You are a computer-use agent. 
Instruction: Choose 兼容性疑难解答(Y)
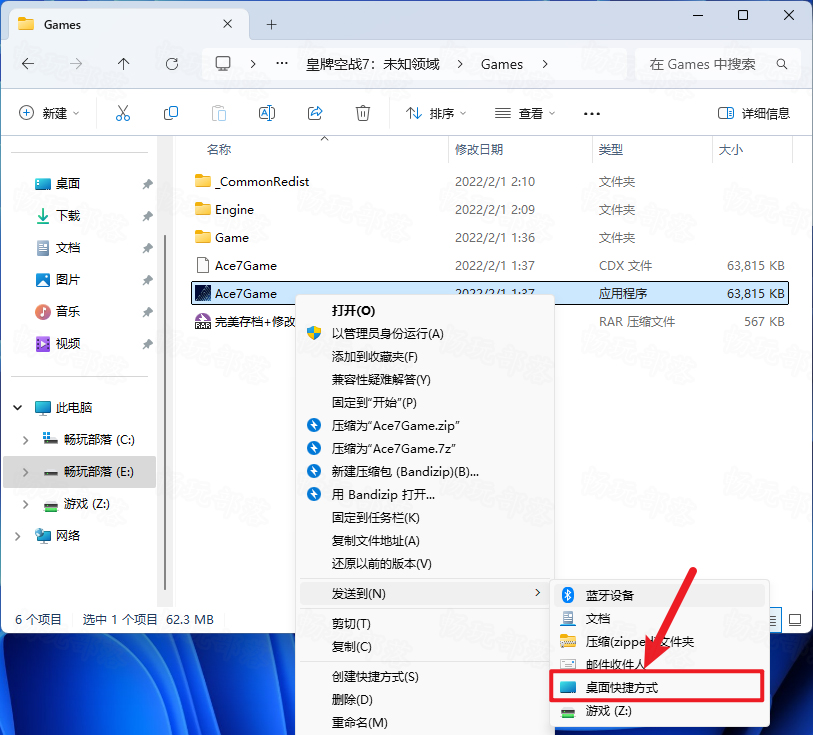click(425, 379)
